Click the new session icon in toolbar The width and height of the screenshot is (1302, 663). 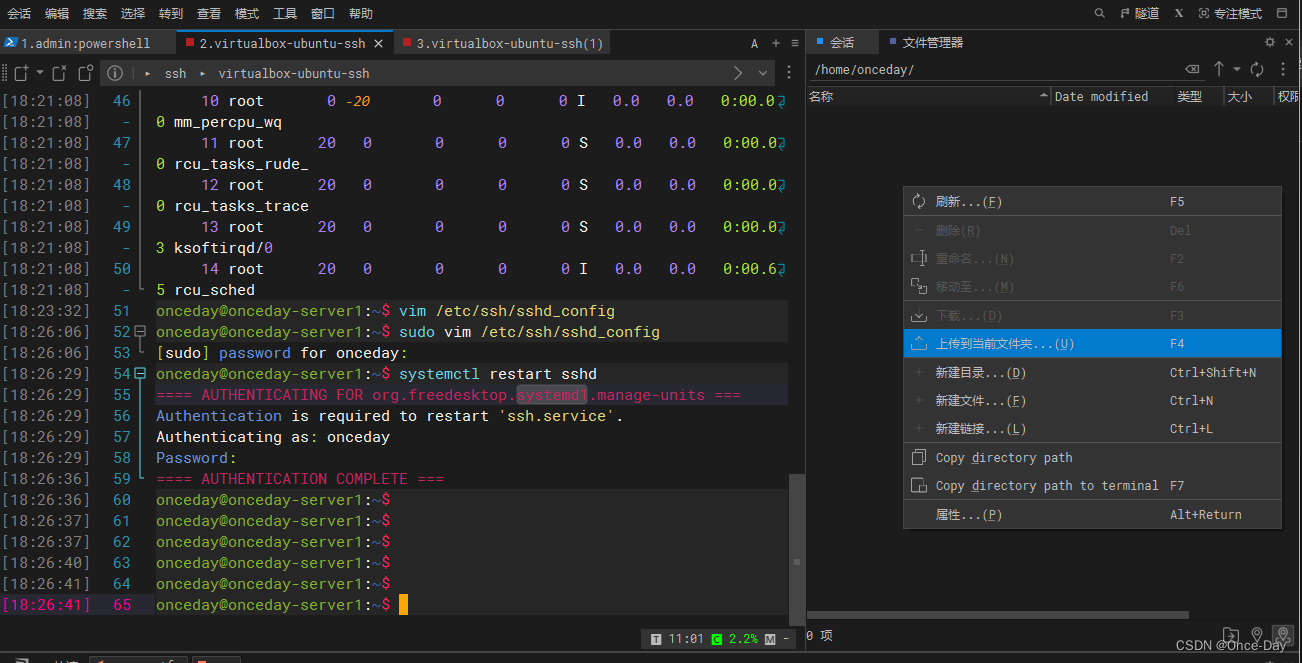20,73
